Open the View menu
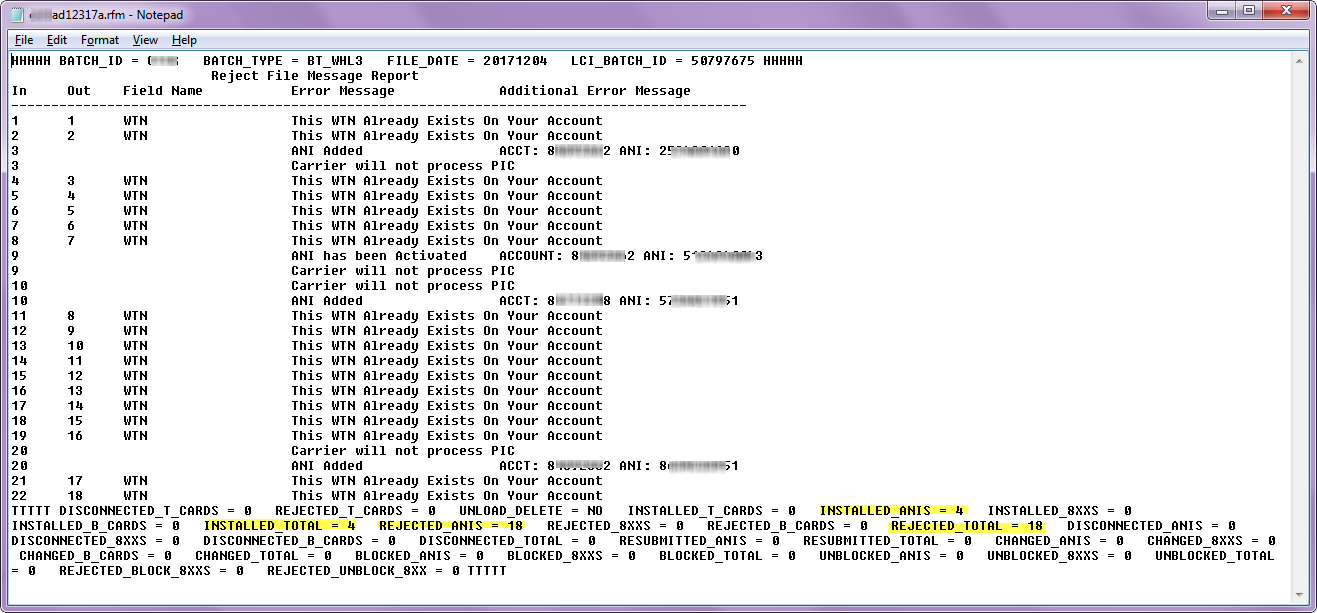1317x613 pixels. tap(145, 39)
